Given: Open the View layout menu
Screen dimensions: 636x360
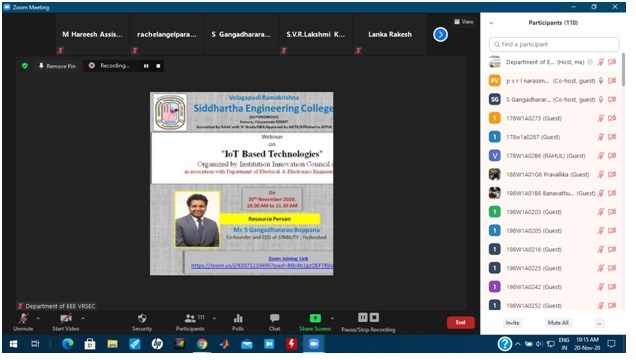Looking at the screenshot, I should coord(464,22).
